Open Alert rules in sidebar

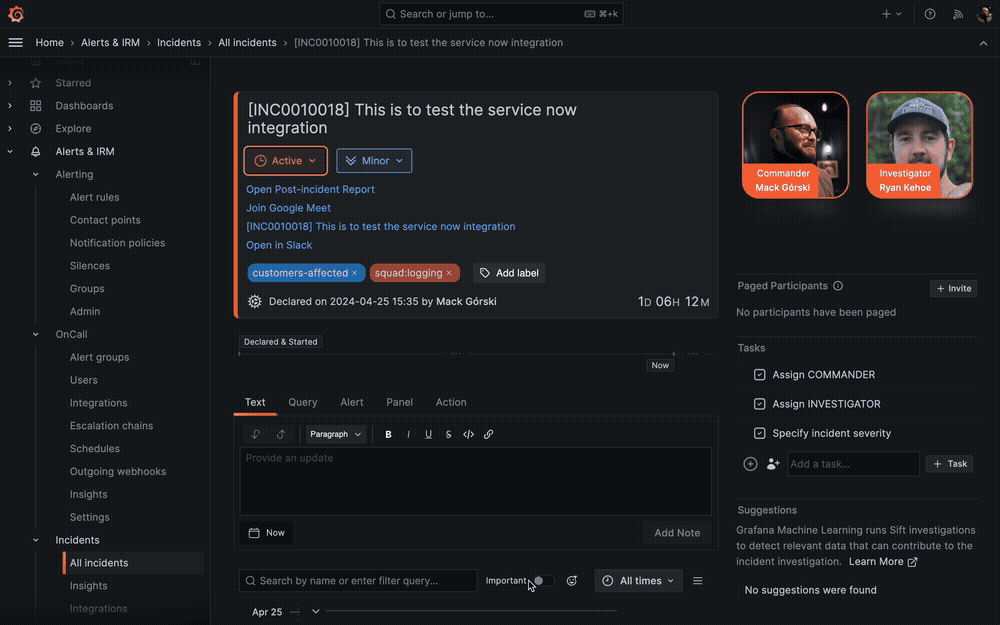pos(94,198)
